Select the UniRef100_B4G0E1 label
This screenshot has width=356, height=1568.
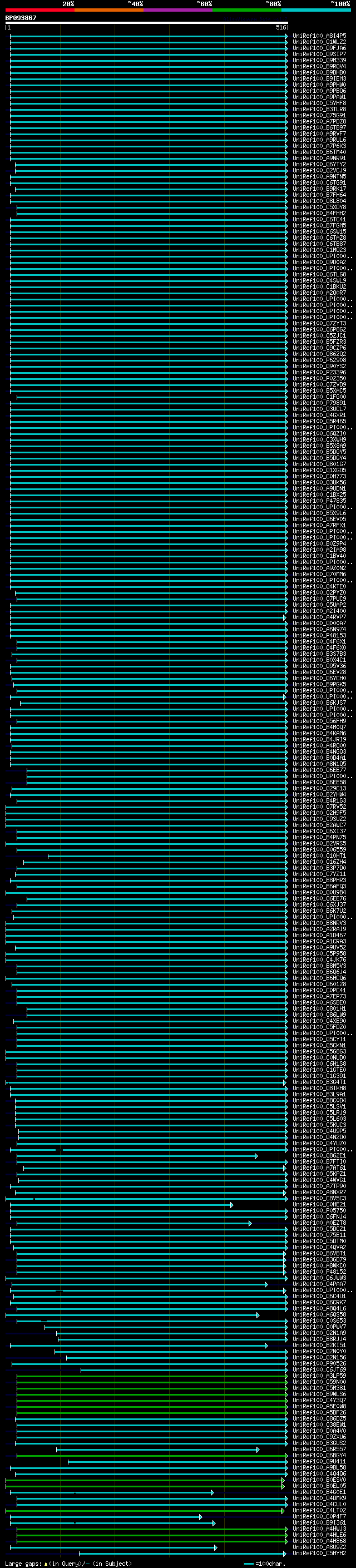pyautogui.click(x=319, y=1492)
